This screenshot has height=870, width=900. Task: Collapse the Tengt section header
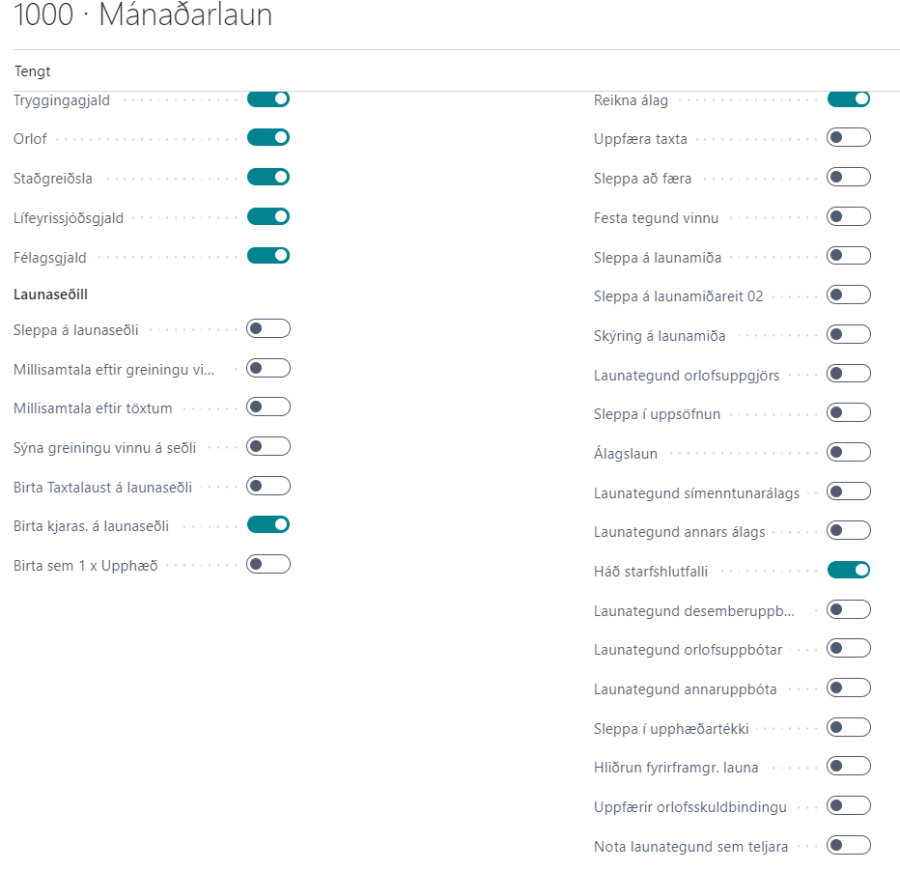click(x=33, y=72)
